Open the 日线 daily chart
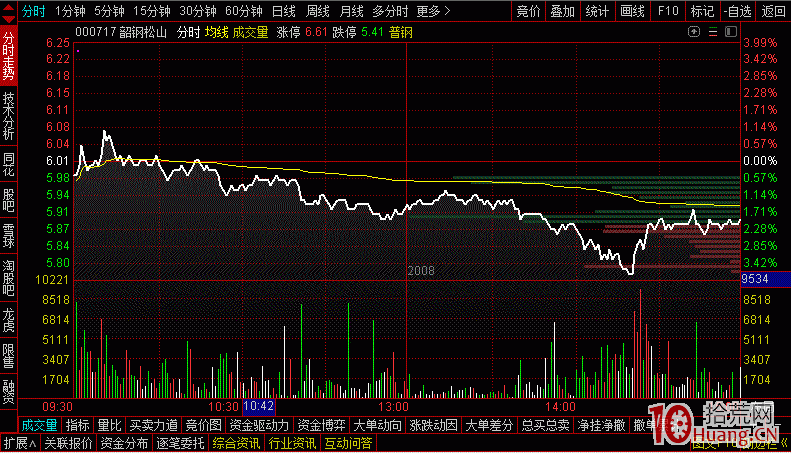791x454 pixels. (284, 11)
